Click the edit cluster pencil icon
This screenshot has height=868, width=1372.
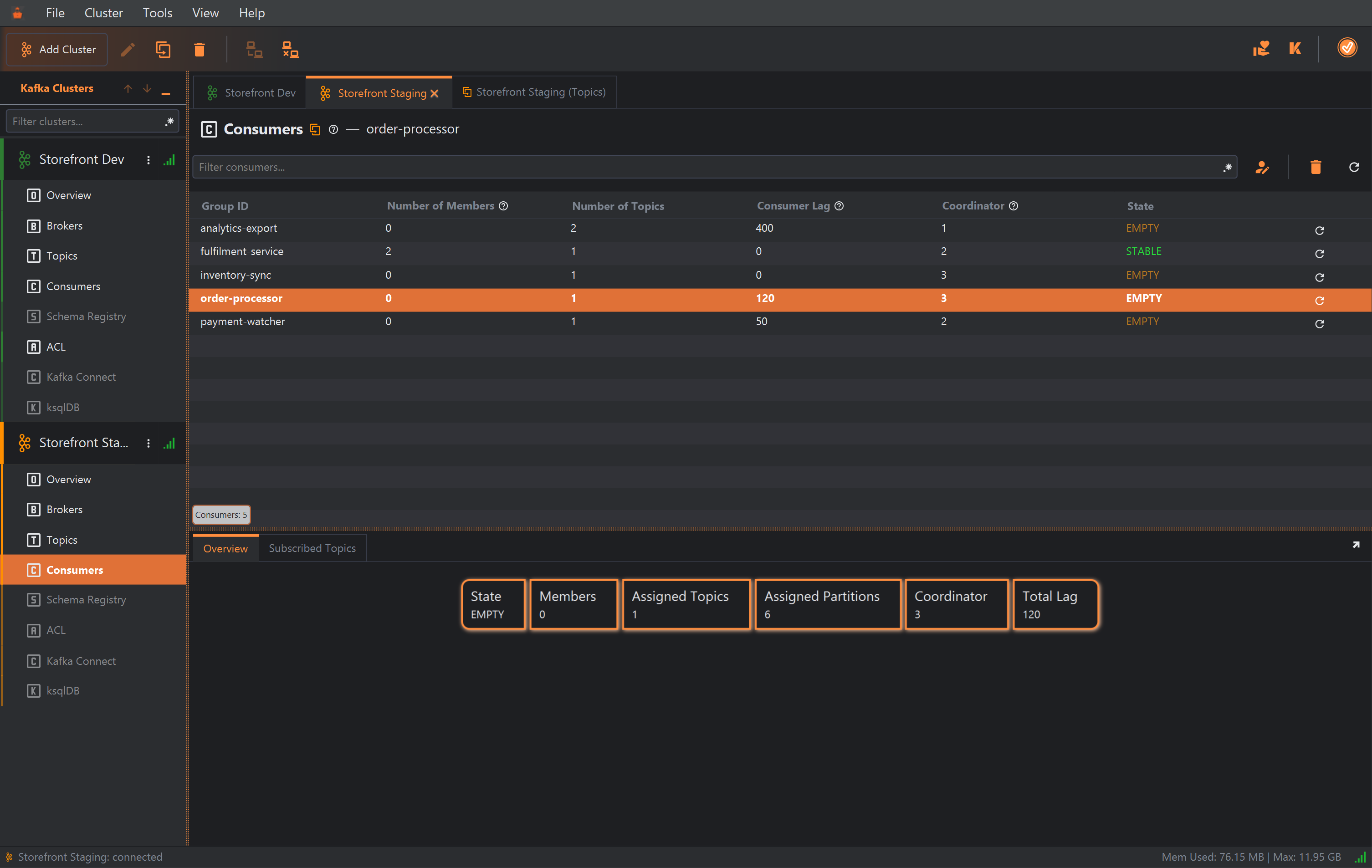point(128,50)
